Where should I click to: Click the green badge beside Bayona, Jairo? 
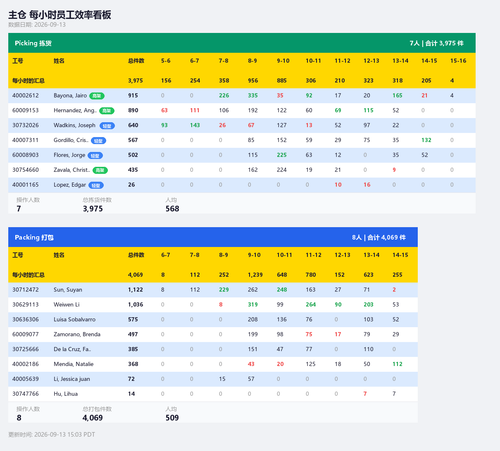pyautogui.click(x=97, y=96)
